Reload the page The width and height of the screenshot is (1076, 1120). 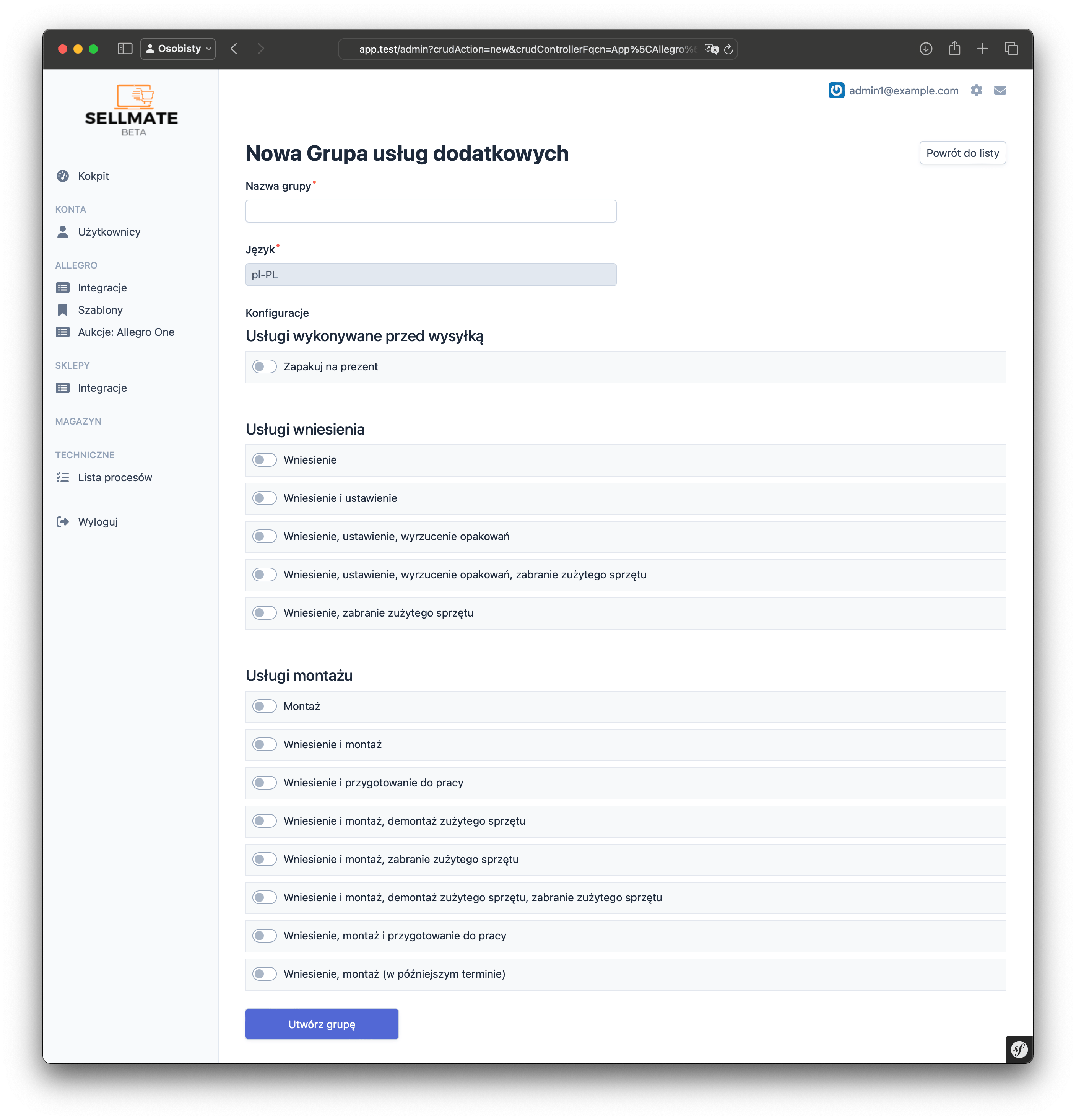[x=728, y=49]
